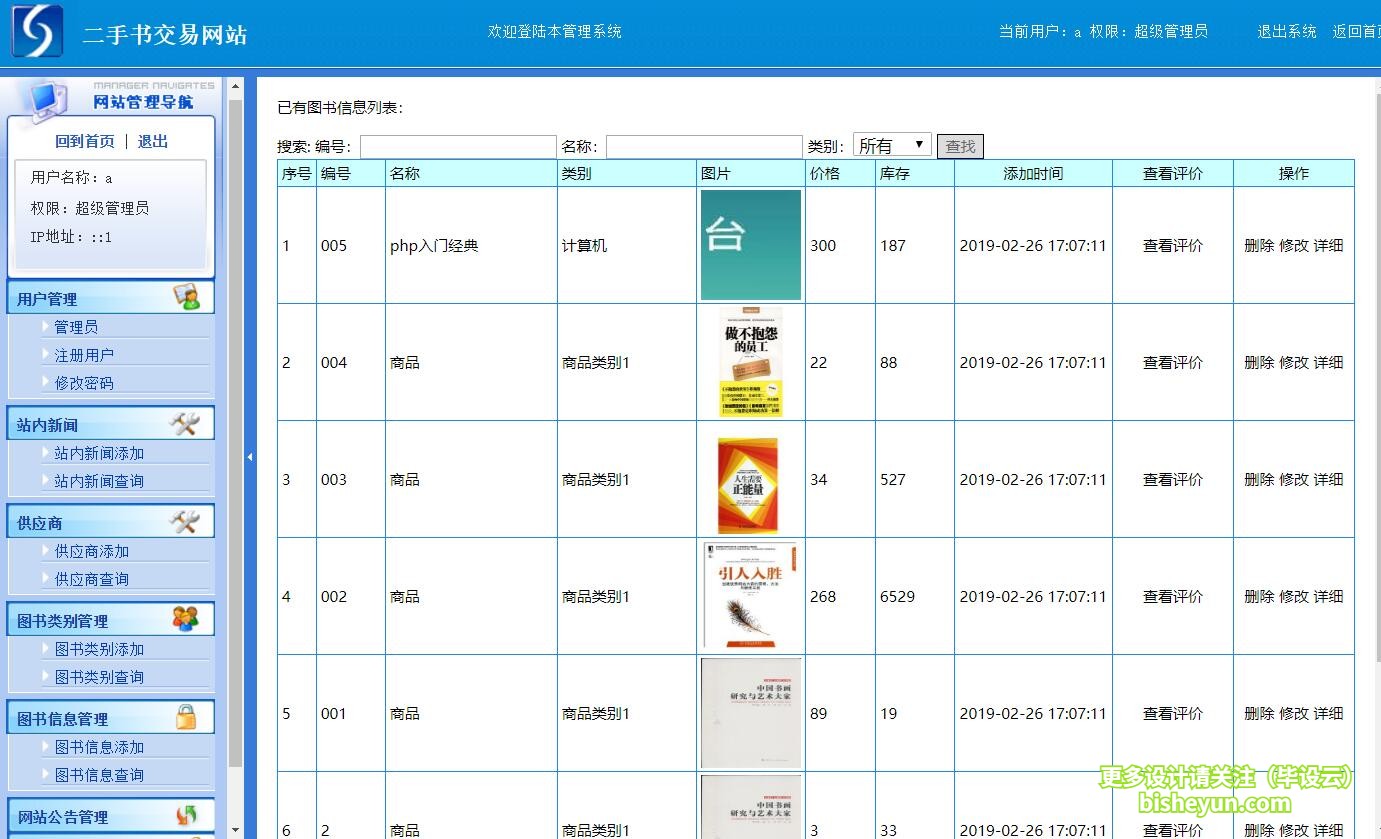The height and width of the screenshot is (839, 1381).
Task: Open 图书信息添加 in the sidebar
Action: 99,747
